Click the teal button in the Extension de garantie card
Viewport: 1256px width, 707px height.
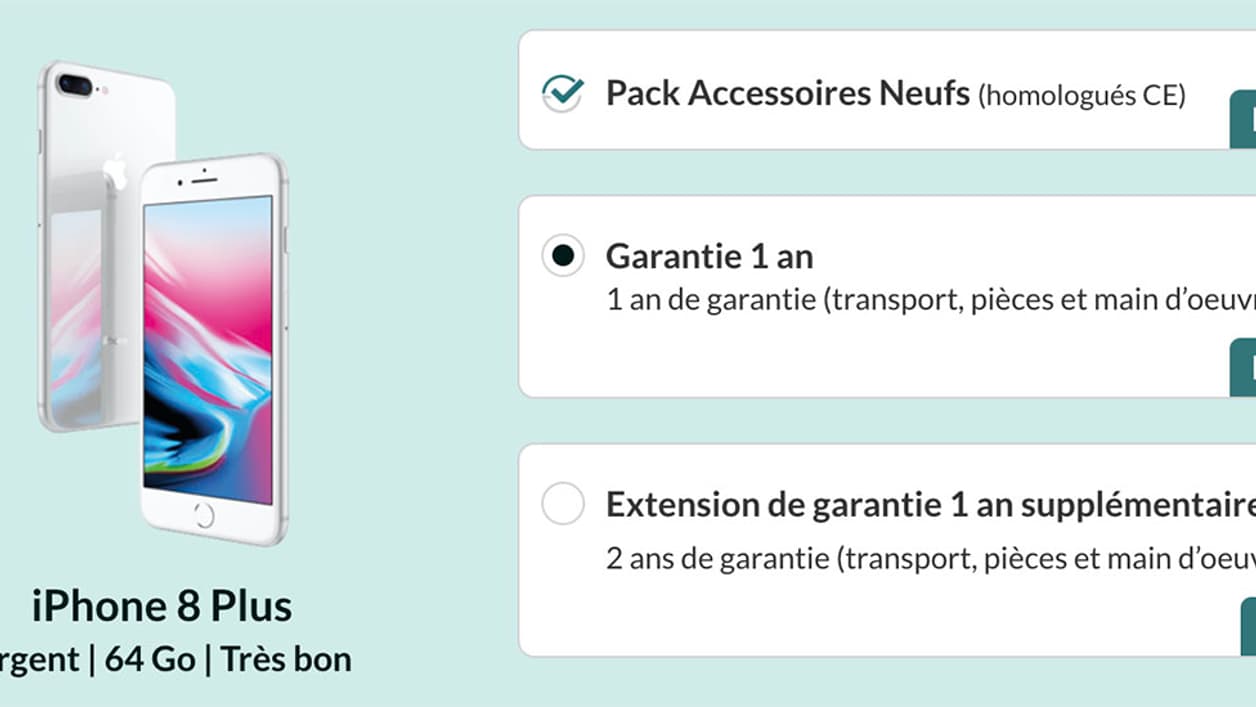[1248, 626]
